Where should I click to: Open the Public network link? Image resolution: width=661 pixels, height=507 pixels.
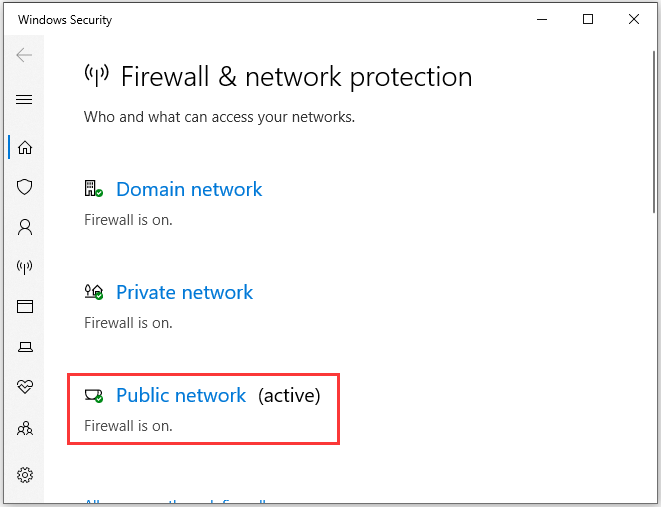(181, 395)
